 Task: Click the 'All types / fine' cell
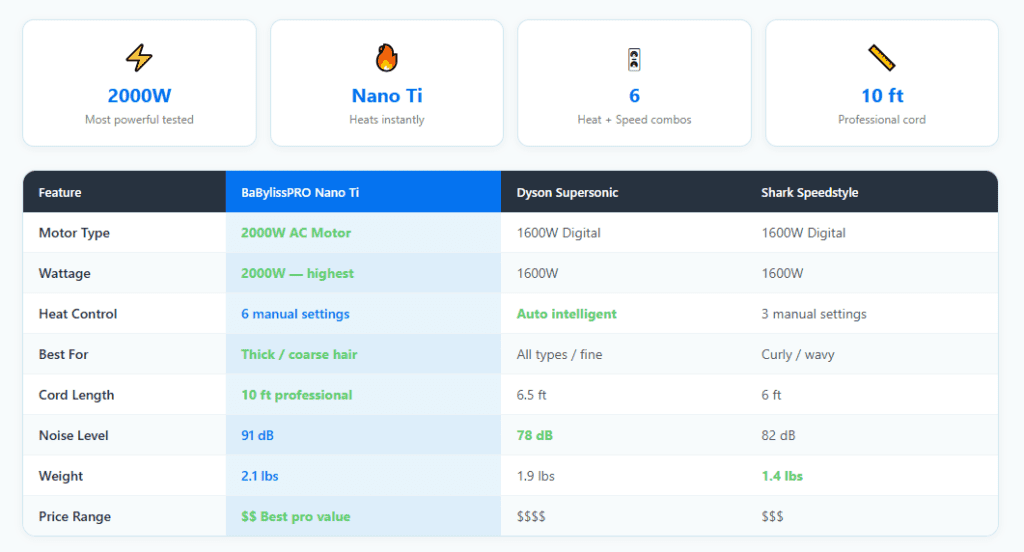coord(559,354)
